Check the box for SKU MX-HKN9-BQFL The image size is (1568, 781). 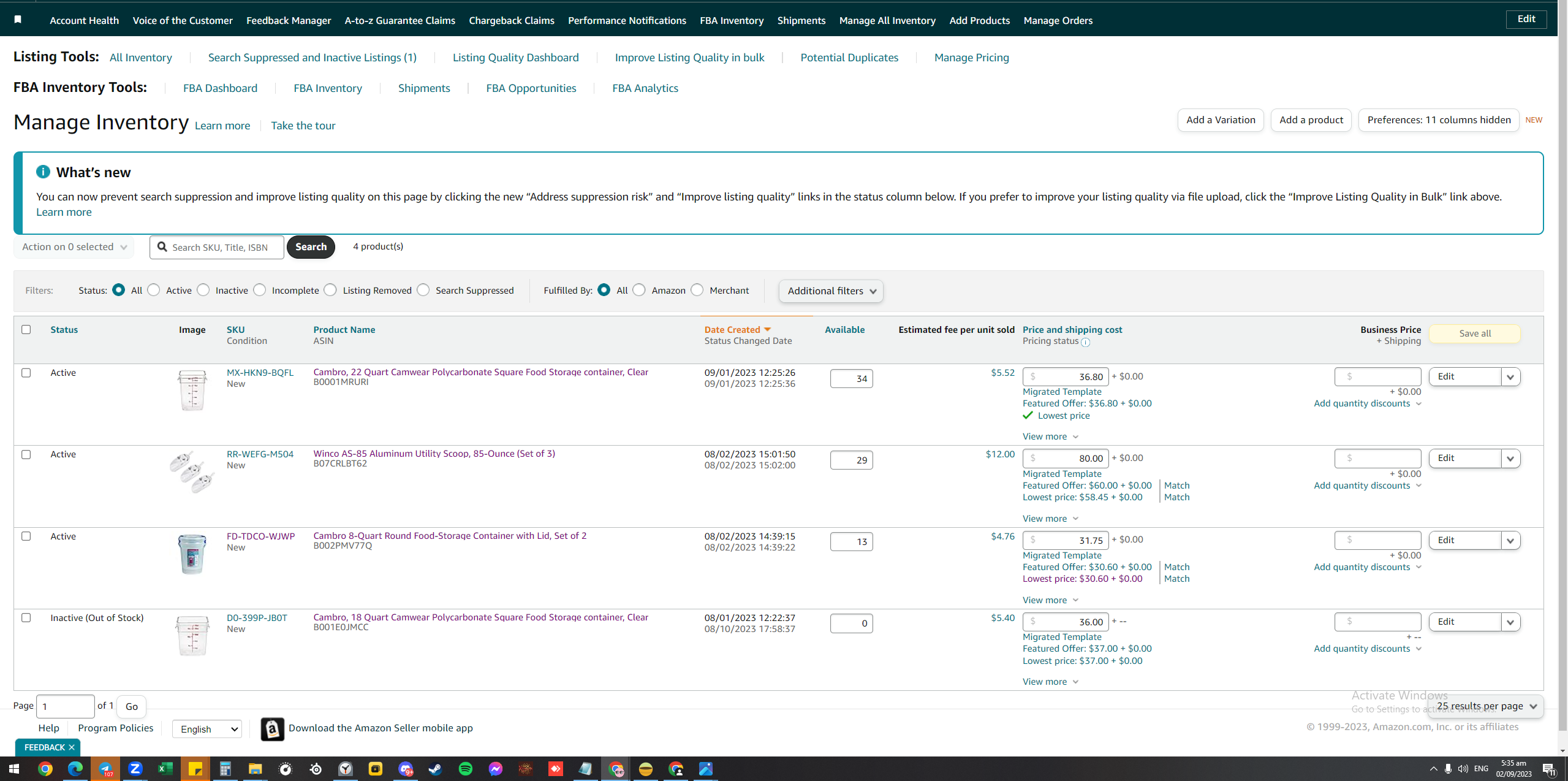(26, 373)
